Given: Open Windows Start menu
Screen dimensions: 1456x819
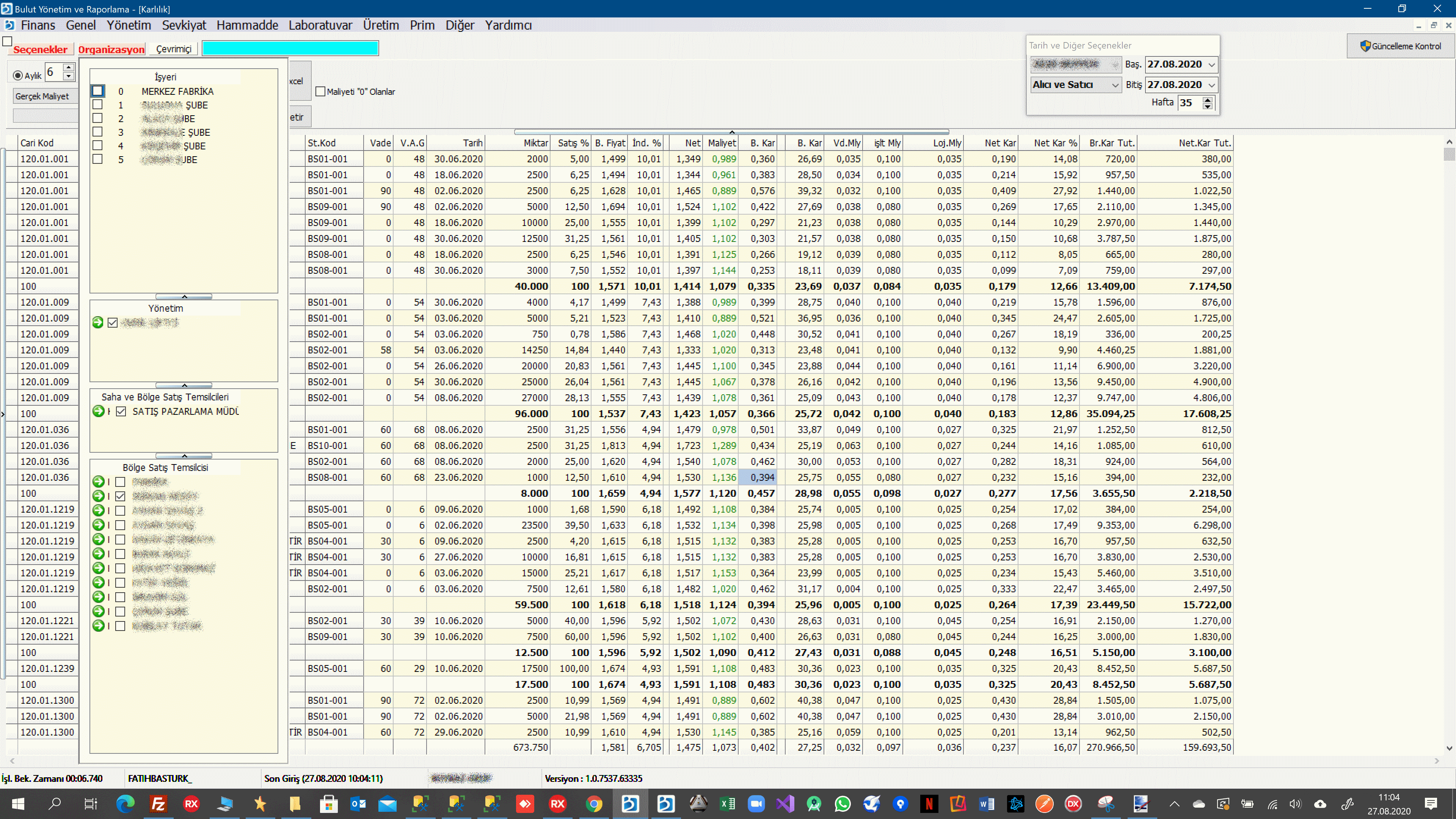Looking at the screenshot, I should [18, 804].
